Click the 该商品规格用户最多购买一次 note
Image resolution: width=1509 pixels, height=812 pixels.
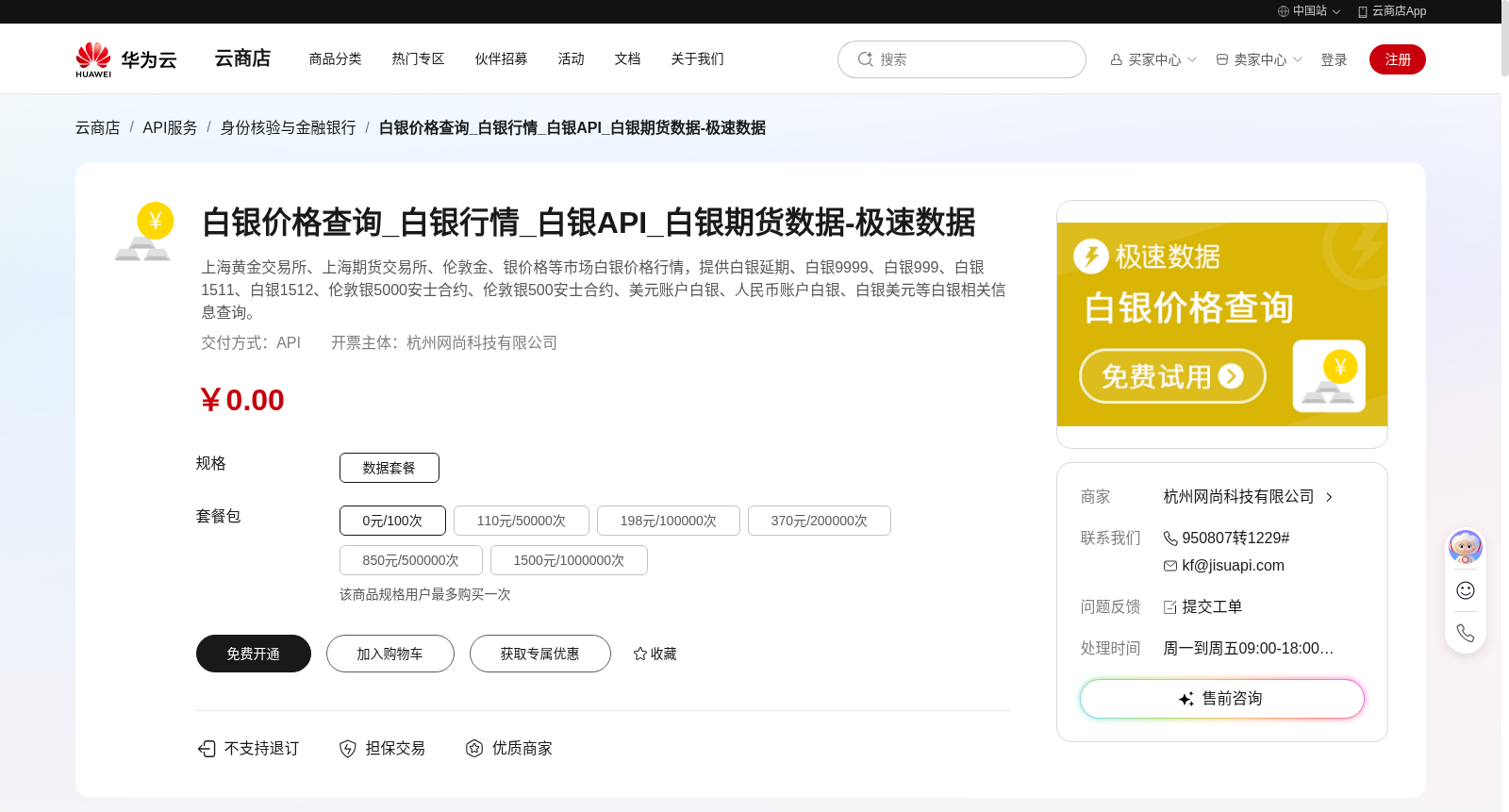(x=425, y=594)
